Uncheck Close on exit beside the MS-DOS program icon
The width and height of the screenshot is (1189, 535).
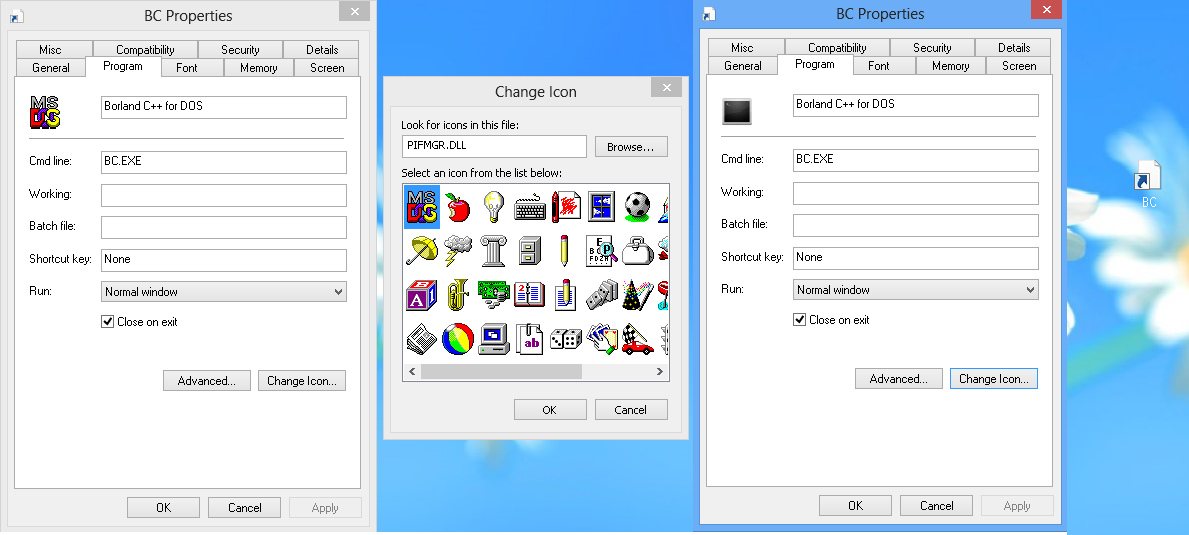coord(108,321)
